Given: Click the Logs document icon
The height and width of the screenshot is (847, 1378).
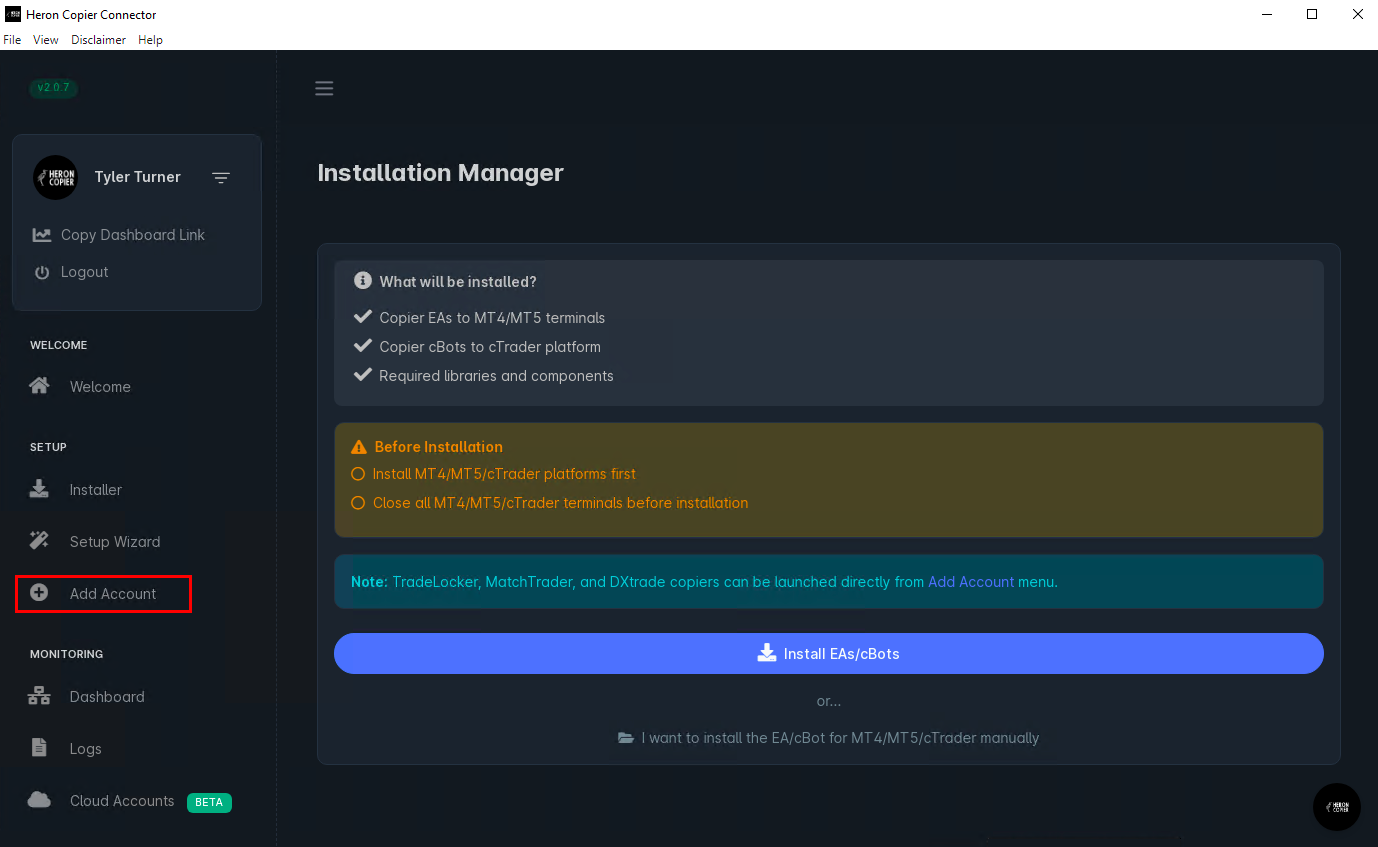Looking at the screenshot, I should (39, 748).
